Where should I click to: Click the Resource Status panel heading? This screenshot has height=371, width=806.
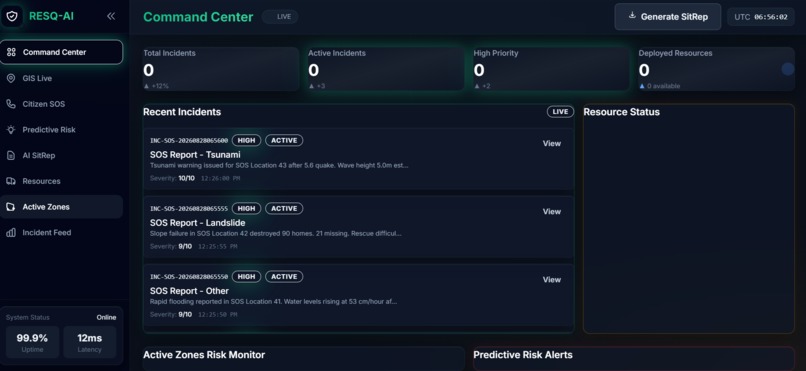click(621, 112)
